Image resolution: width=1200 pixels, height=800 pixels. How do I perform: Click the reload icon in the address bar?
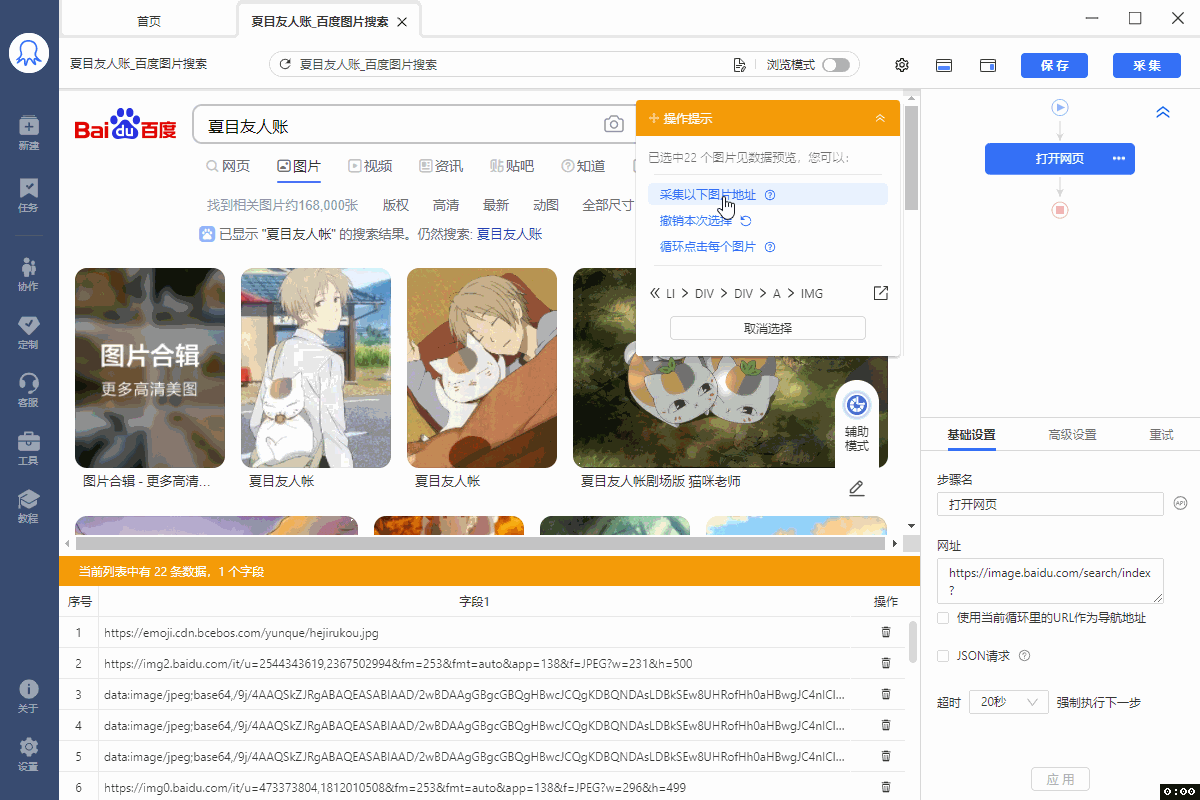tap(285, 64)
